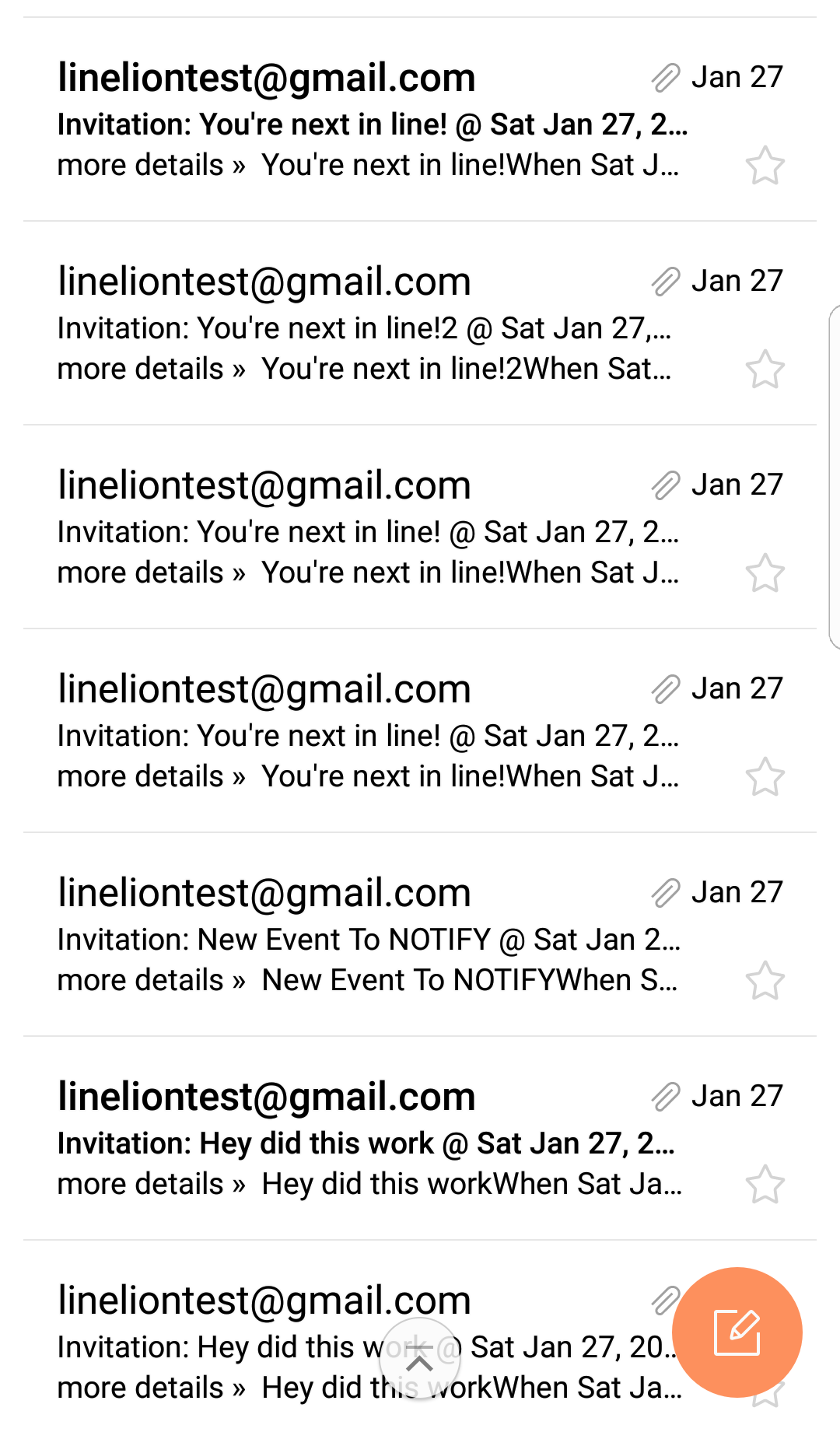The height and width of the screenshot is (1432, 840).
Task: Click attachment paperclip on 'line!2' email
Action: point(666,281)
